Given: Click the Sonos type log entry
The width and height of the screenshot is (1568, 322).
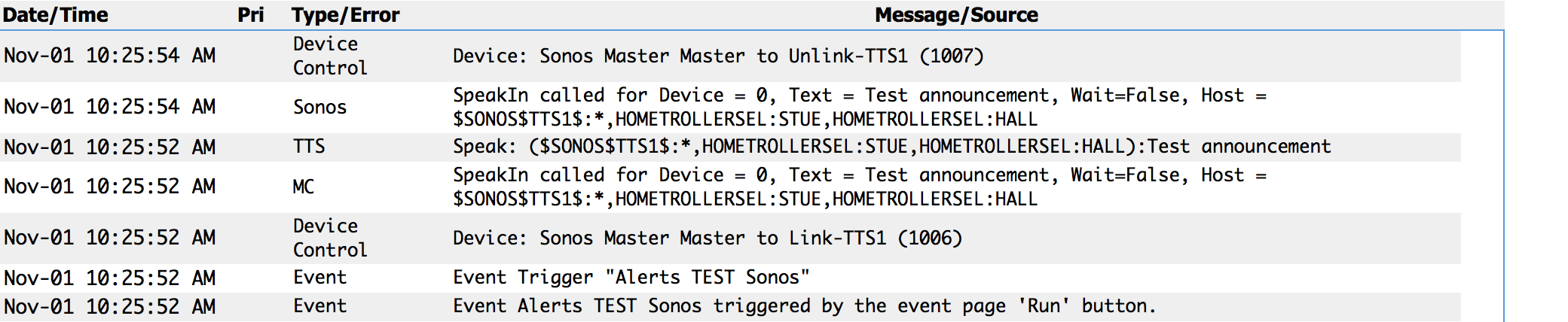Looking at the screenshot, I should [320, 108].
